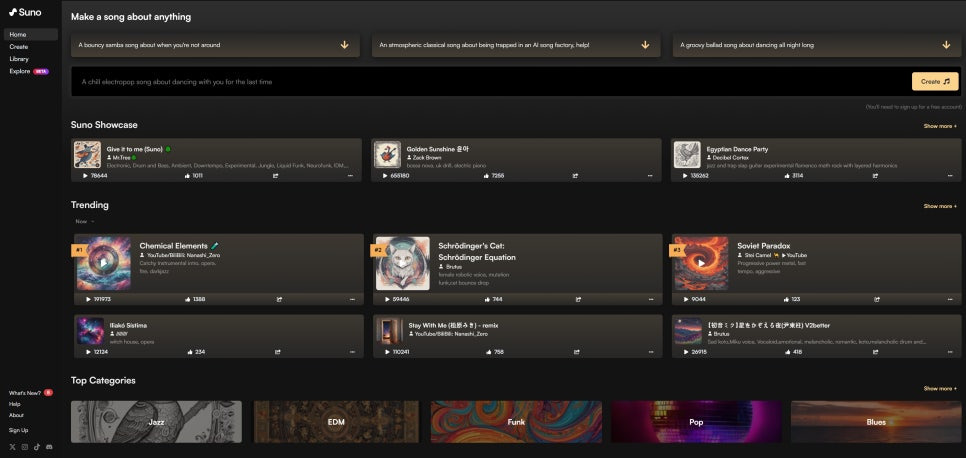Open Help in sidebar
The width and height of the screenshot is (966, 458).
15,404
